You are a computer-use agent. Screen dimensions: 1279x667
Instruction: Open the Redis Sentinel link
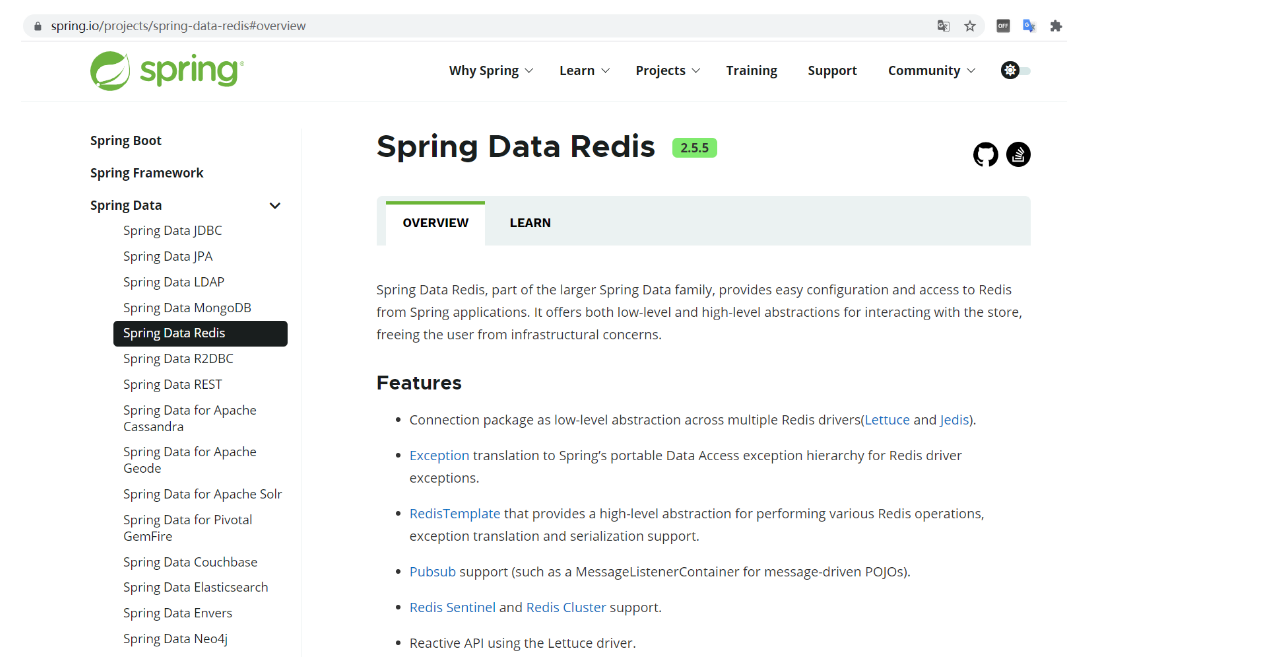coord(452,607)
